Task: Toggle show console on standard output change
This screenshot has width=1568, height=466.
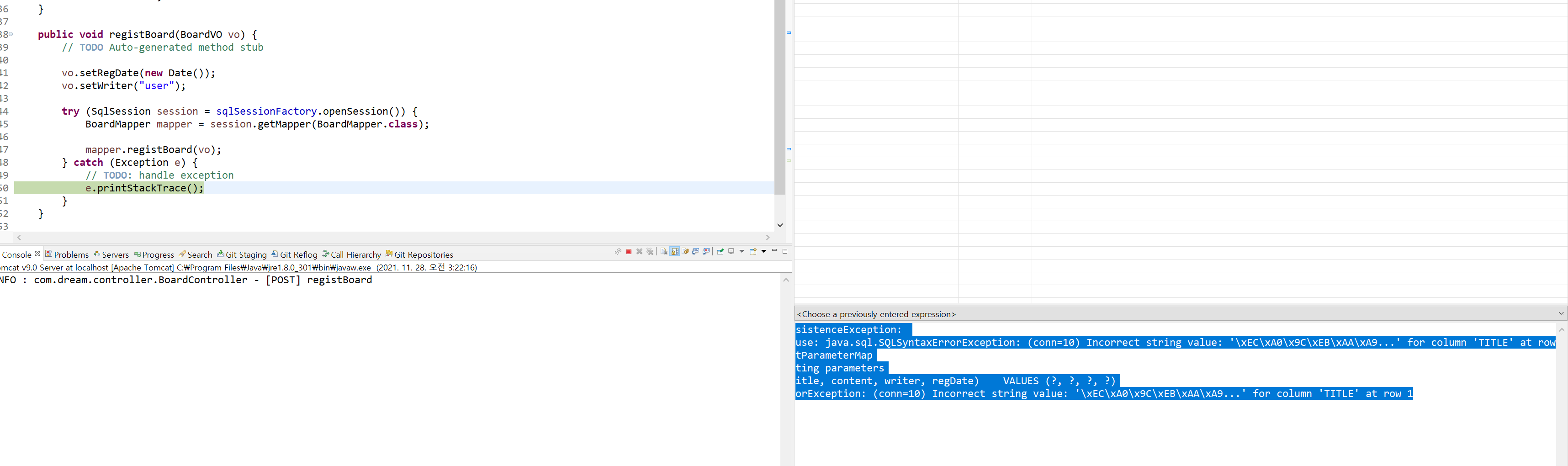Action: click(696, 251)
